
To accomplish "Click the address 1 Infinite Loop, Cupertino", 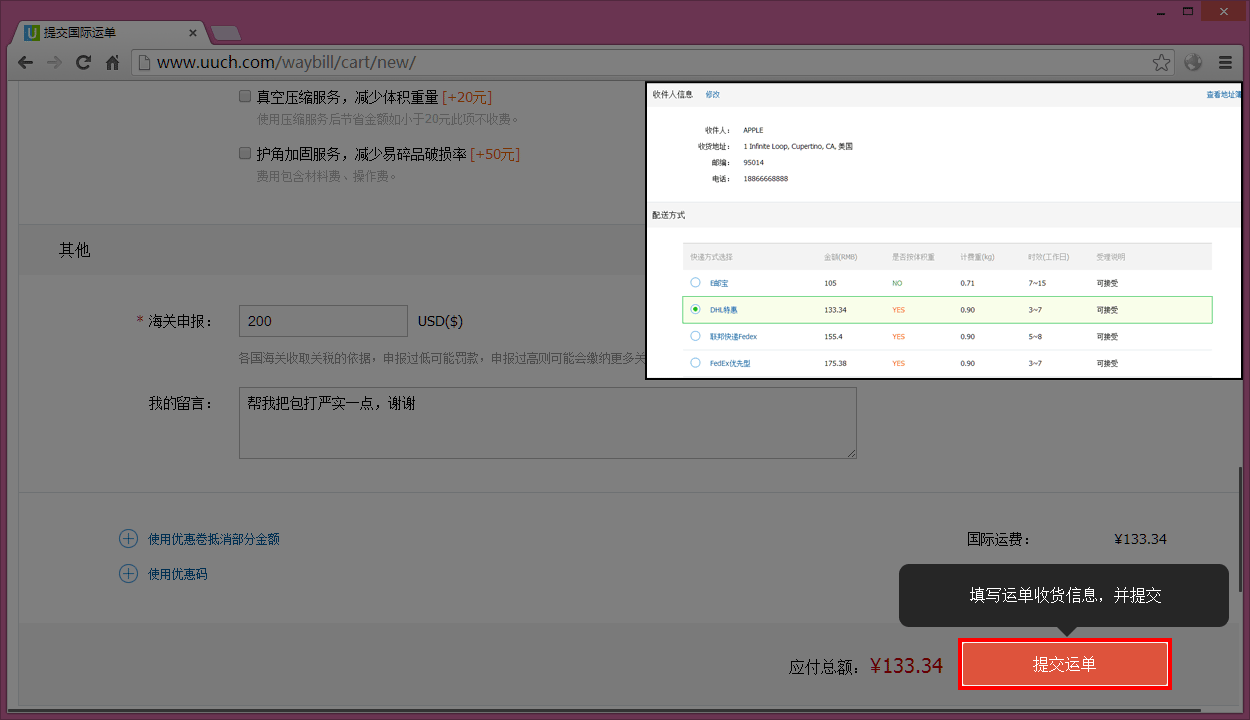I will 798,146.
